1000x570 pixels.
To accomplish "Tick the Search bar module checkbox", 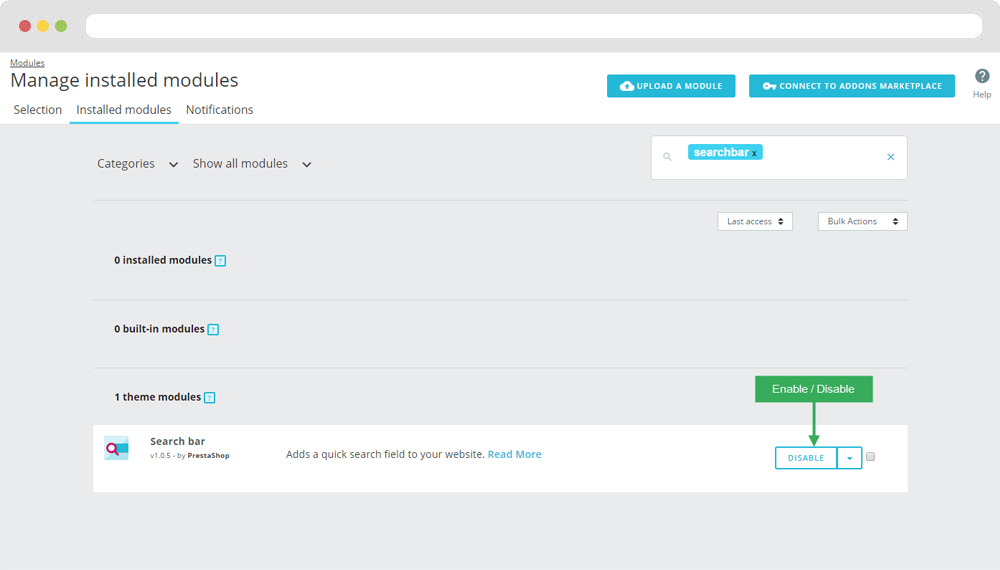I will click(x=870, y=457).
